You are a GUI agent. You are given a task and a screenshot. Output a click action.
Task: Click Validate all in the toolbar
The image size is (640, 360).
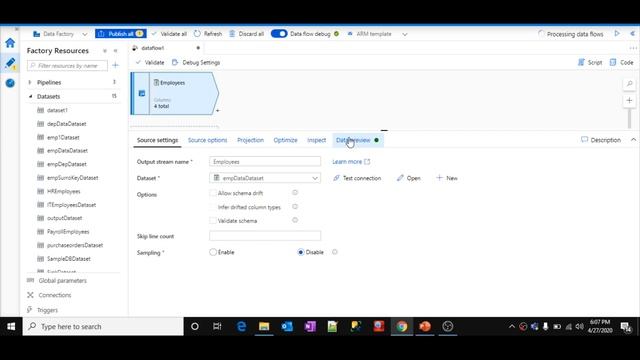(169, 34)
